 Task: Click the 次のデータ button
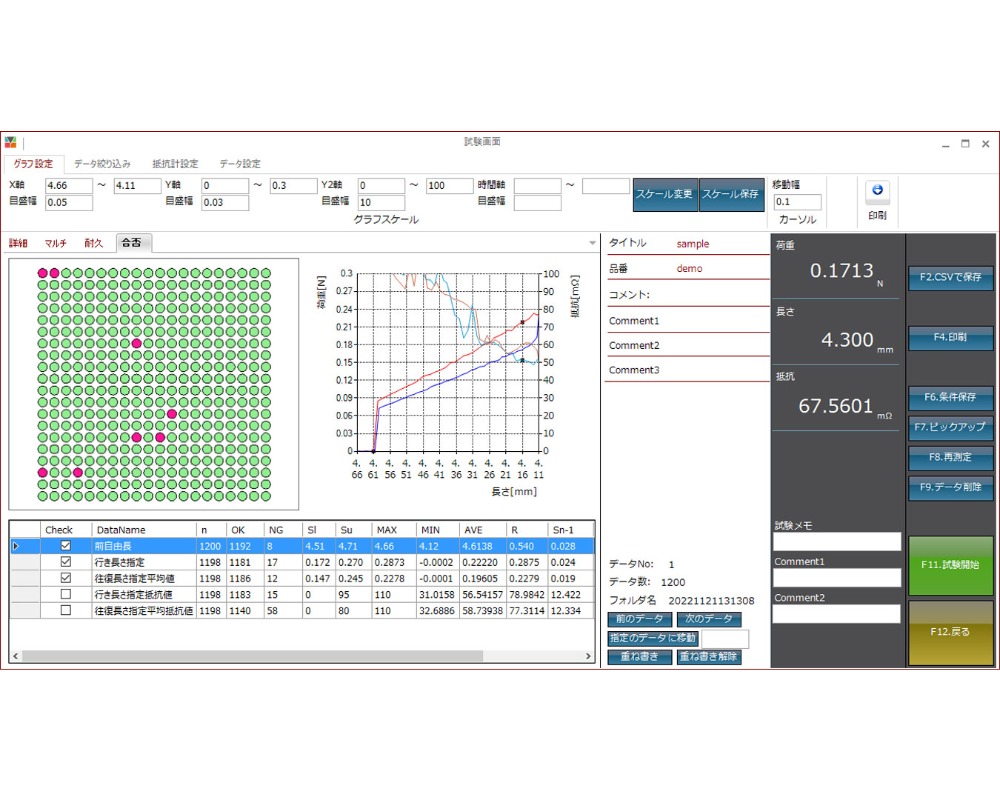pyautogui.click(x=709, y=619)
